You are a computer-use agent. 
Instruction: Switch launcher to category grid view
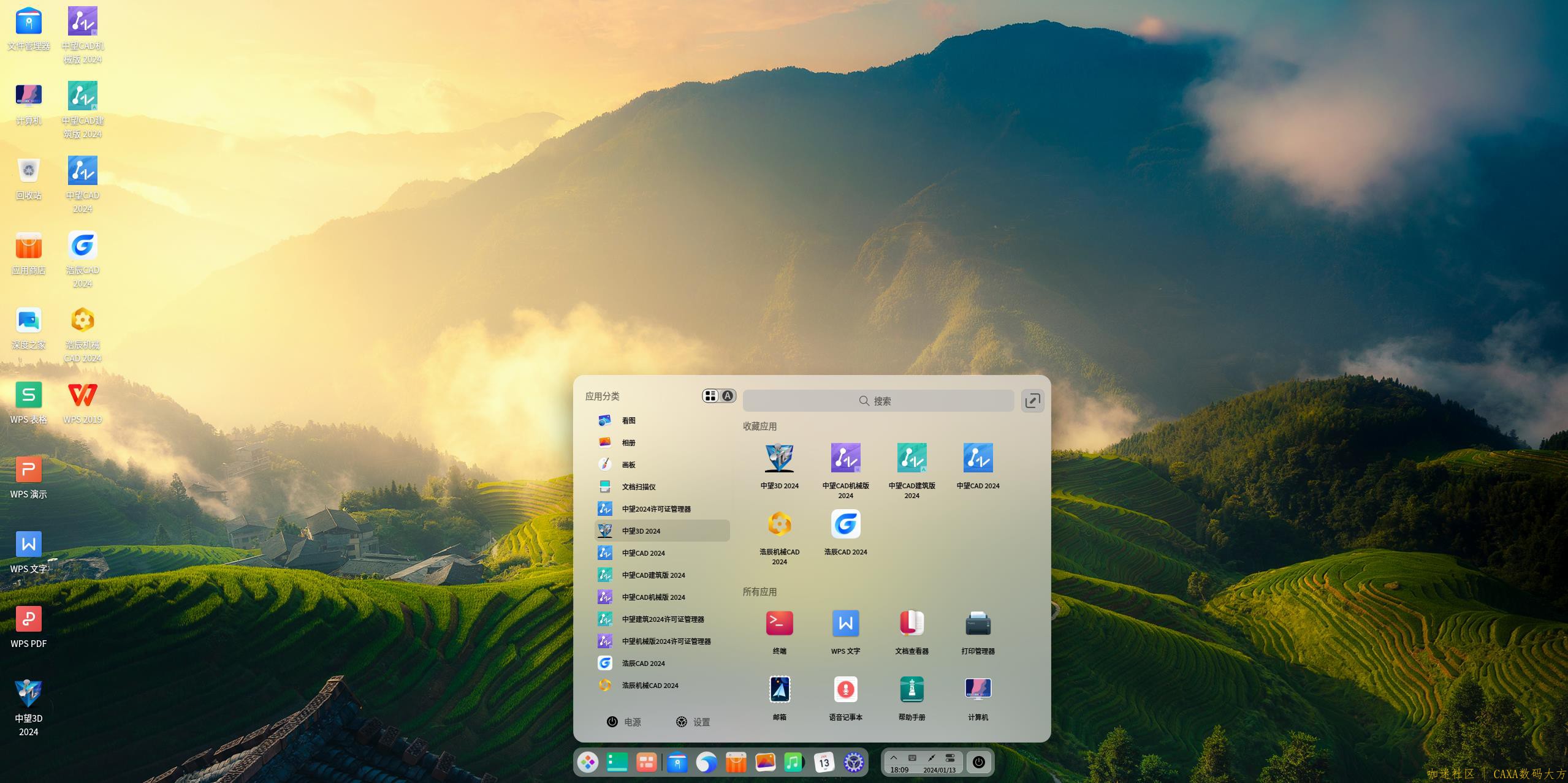(x=710, y=396)
